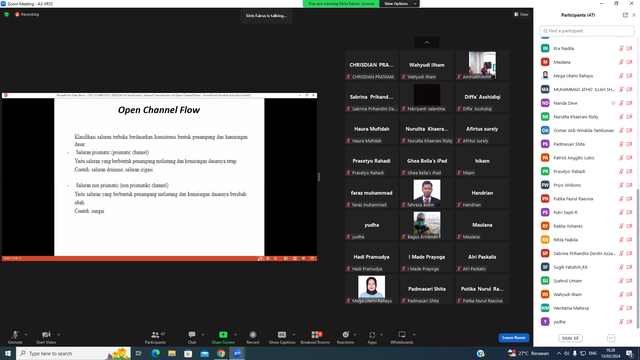Click the green encryption shield icon
Viewport: 640px width, 360px height.
7,14
